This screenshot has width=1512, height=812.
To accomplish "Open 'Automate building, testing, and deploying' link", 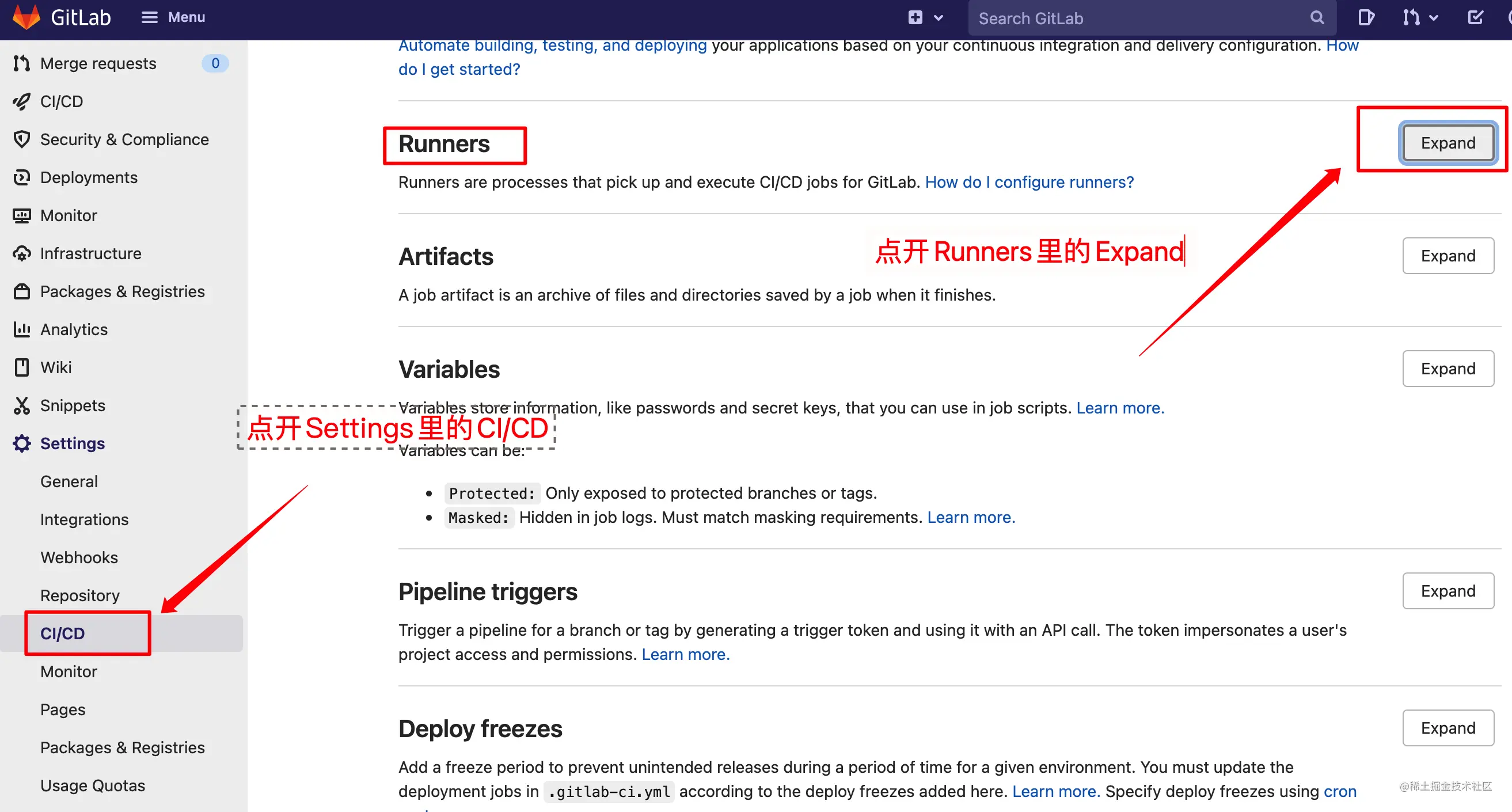I will 552,45.
